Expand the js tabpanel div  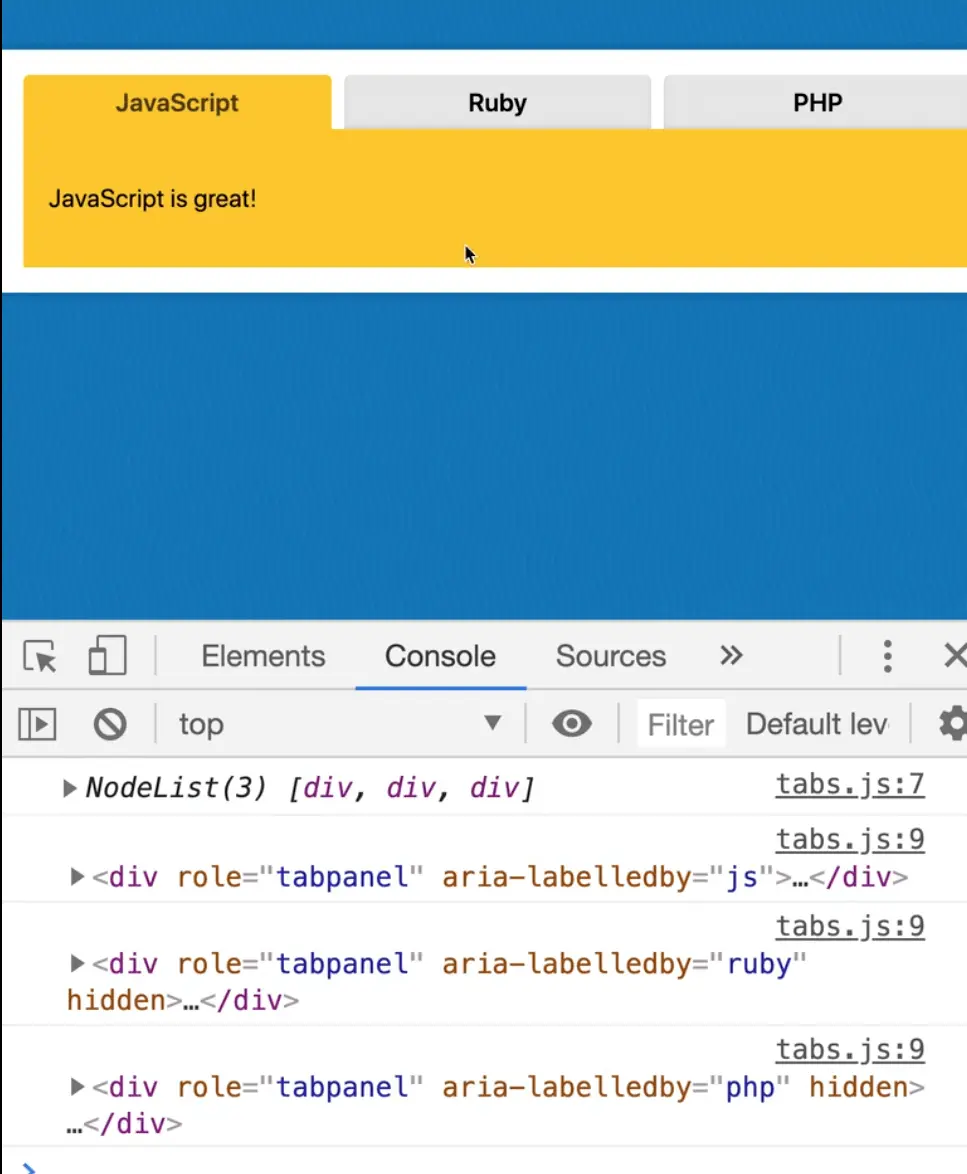pyautogui.click(x=77, y=878)
